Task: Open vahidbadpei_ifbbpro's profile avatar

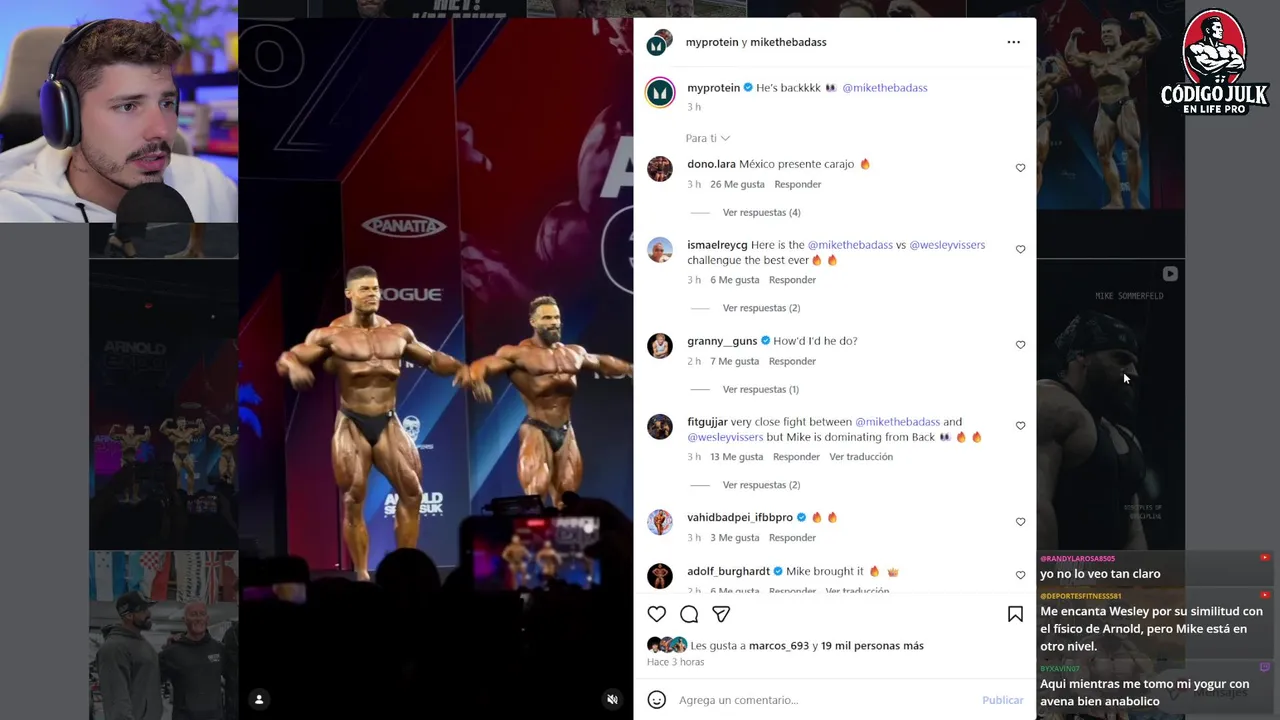Action: pyautogui.click(x=660, y=522)
